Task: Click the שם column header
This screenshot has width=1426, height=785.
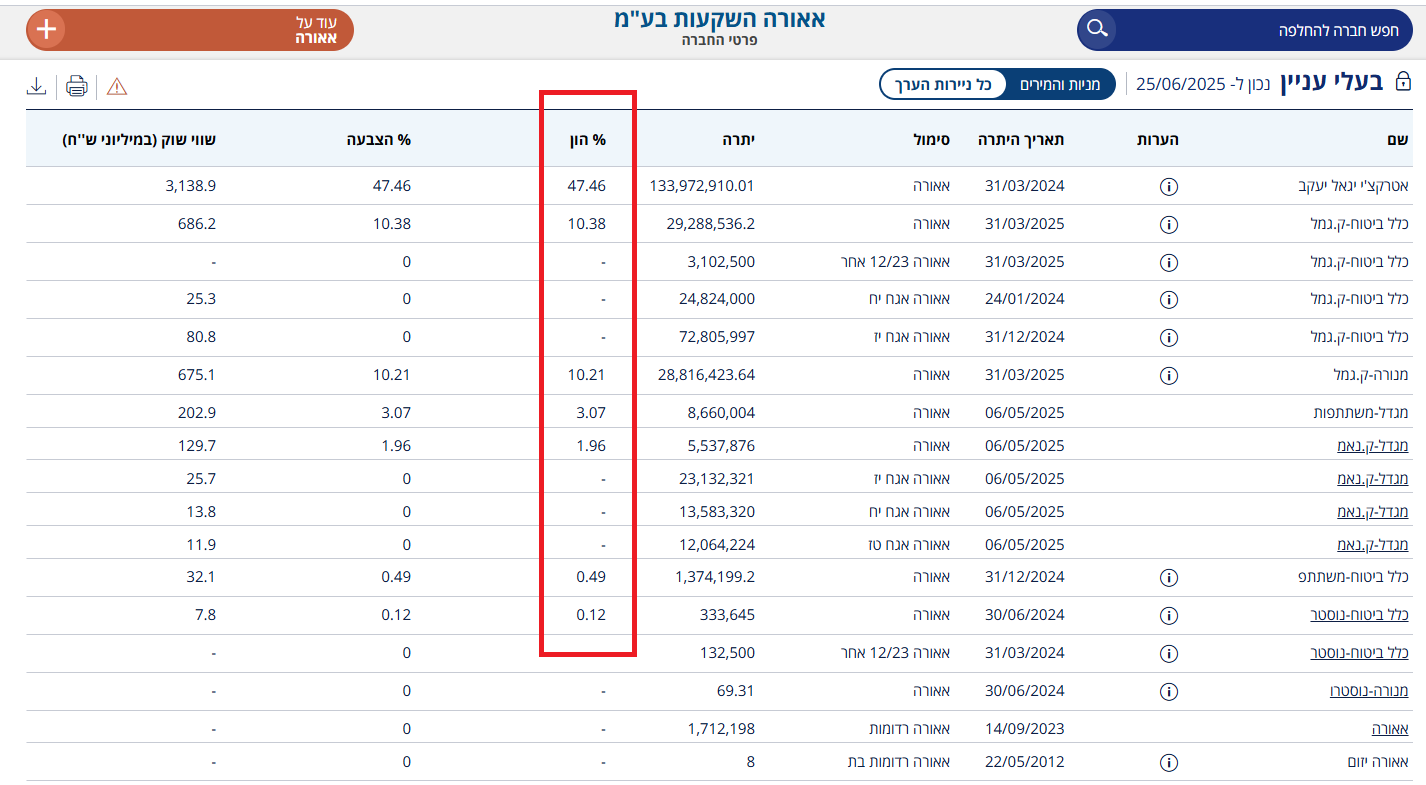Action: coord(1398,140)
